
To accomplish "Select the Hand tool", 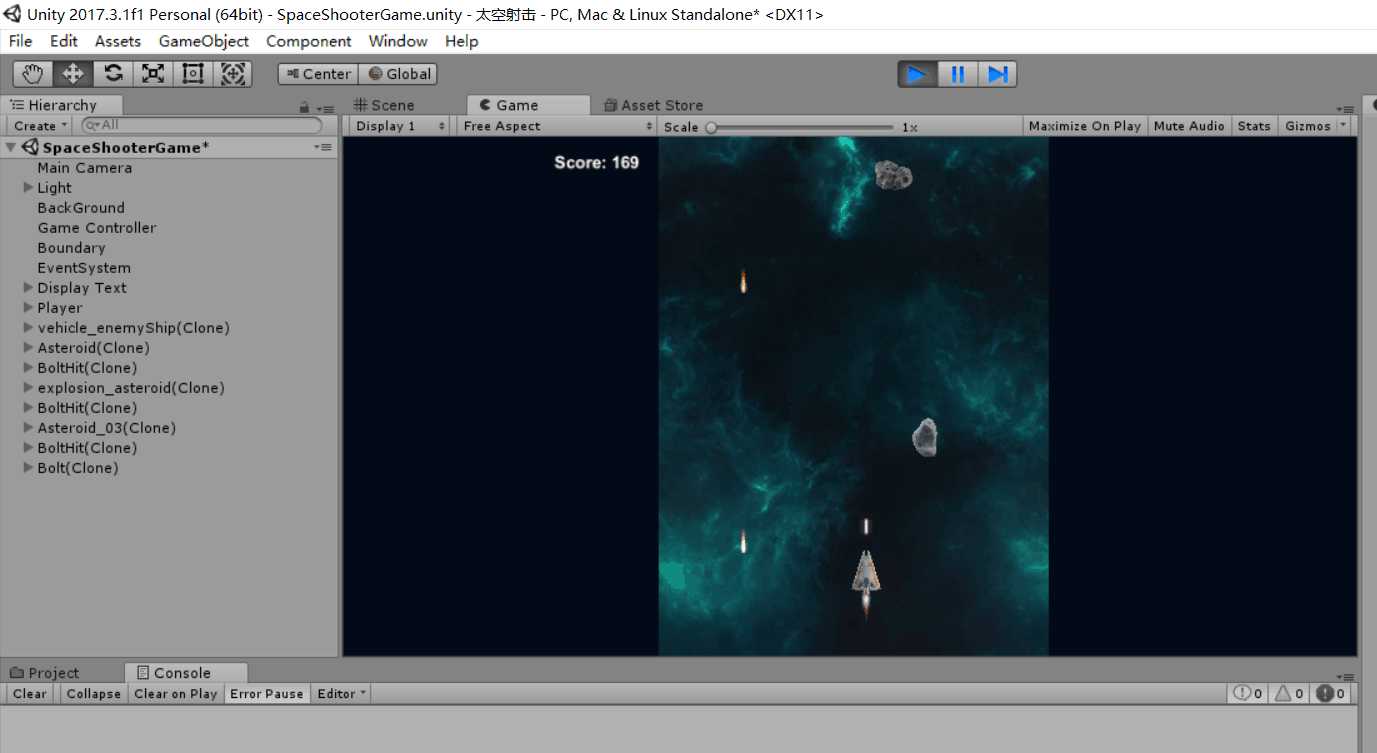I will (x=33, y=74).
